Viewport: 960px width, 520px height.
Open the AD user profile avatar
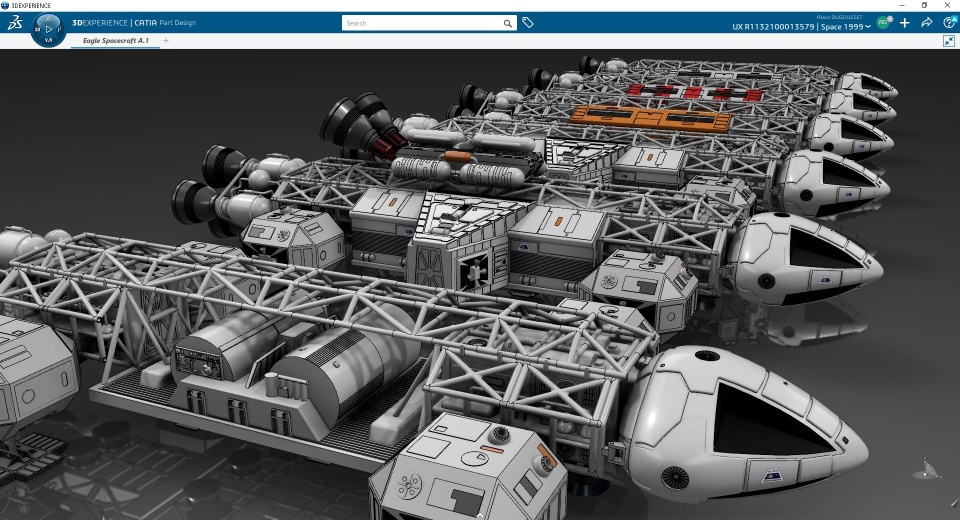tap(883, 23)
